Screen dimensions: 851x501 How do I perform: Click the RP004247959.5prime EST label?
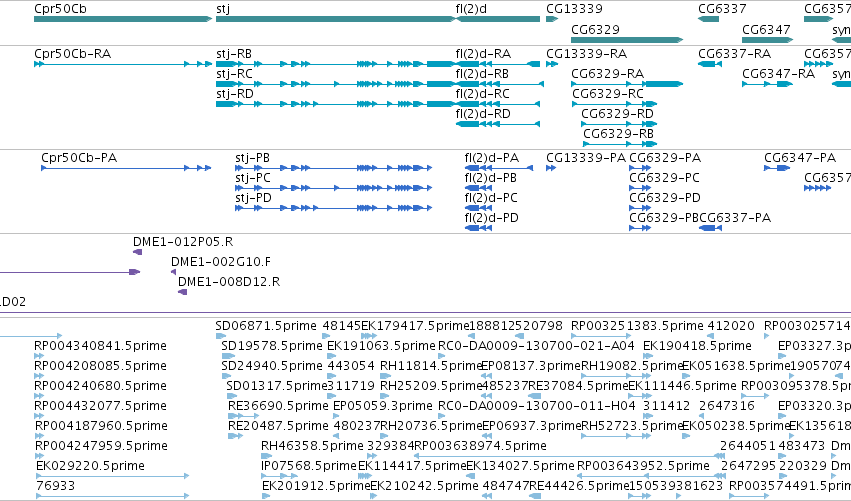coord(101,446)
